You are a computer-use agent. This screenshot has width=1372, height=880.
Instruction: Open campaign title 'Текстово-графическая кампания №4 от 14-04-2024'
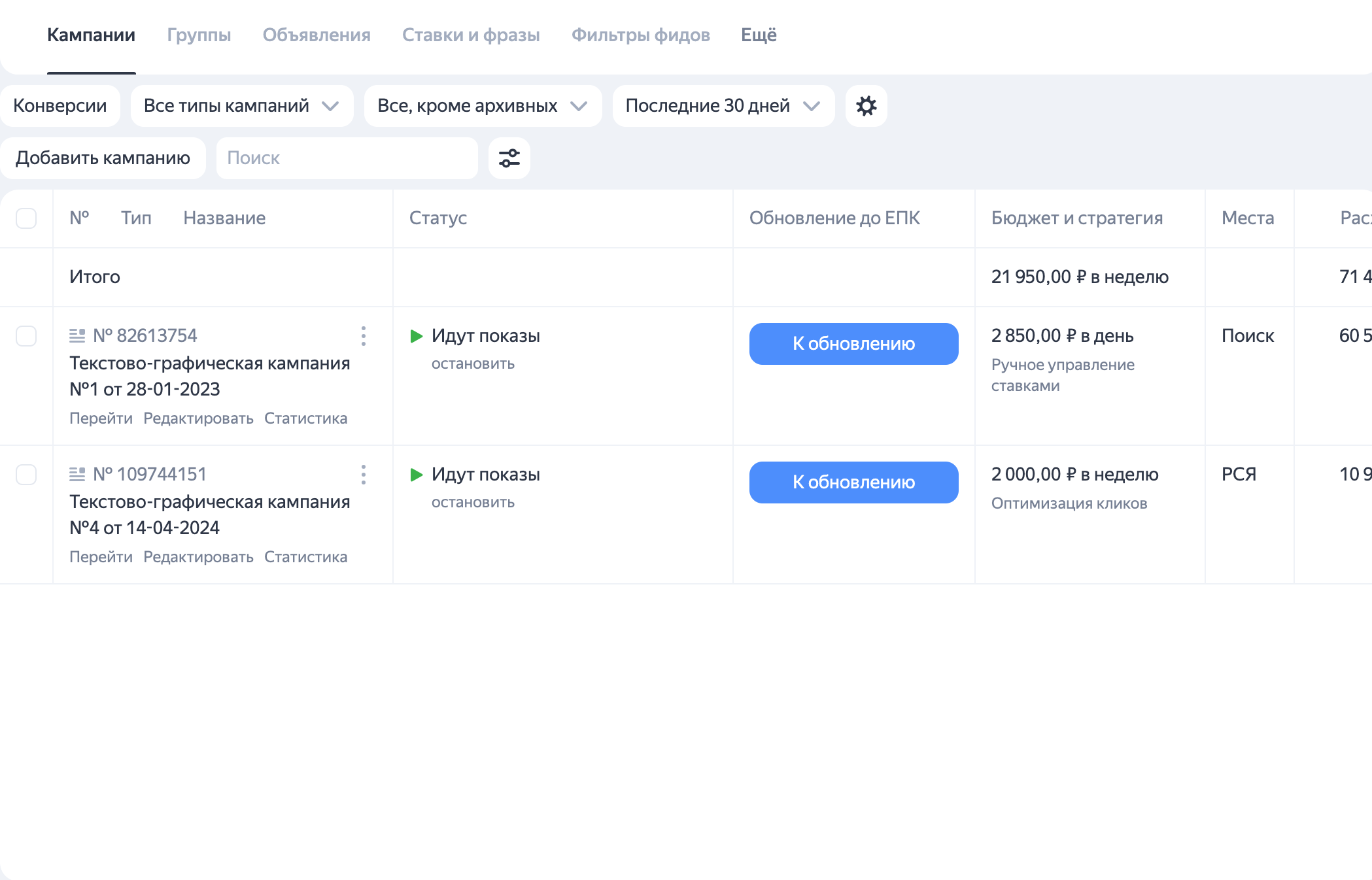(x=210, y=515)
